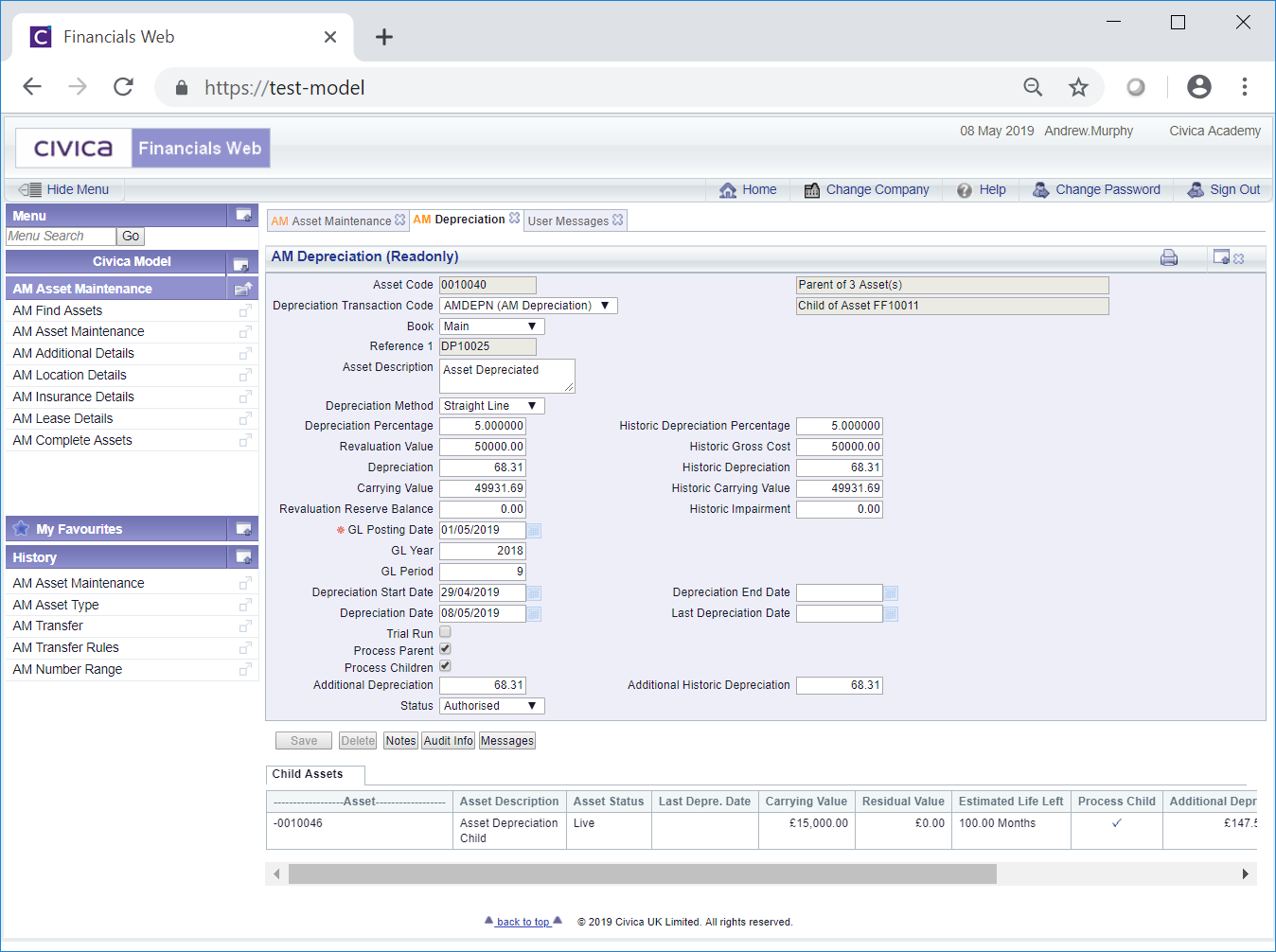The image size is (1276, 952).
Task: Open AM Transfer from History
Action: pos(48,626)
